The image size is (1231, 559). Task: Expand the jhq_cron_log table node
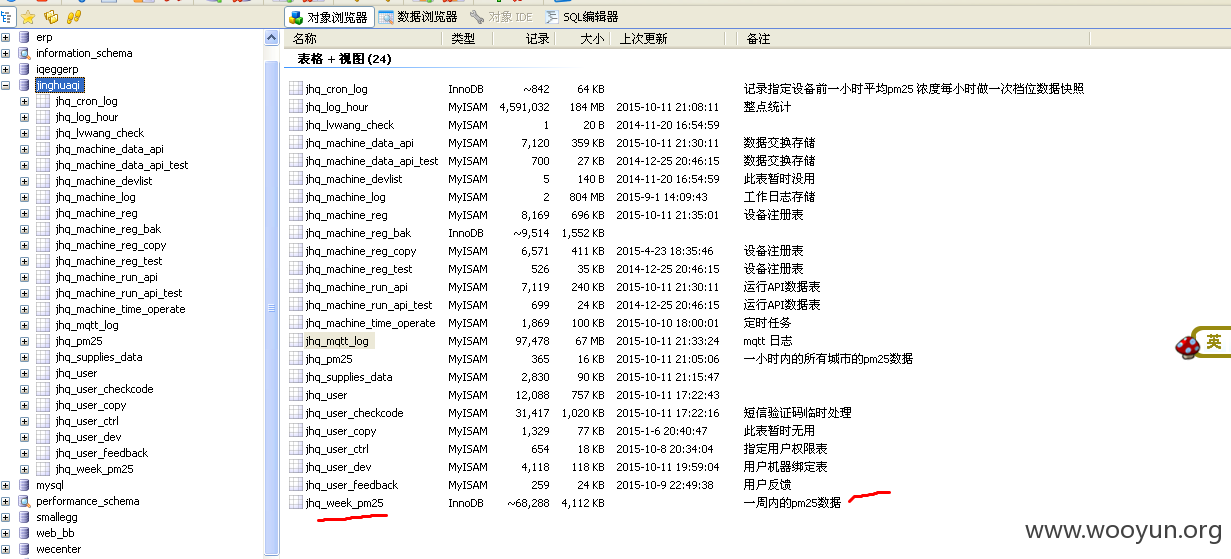25,101
